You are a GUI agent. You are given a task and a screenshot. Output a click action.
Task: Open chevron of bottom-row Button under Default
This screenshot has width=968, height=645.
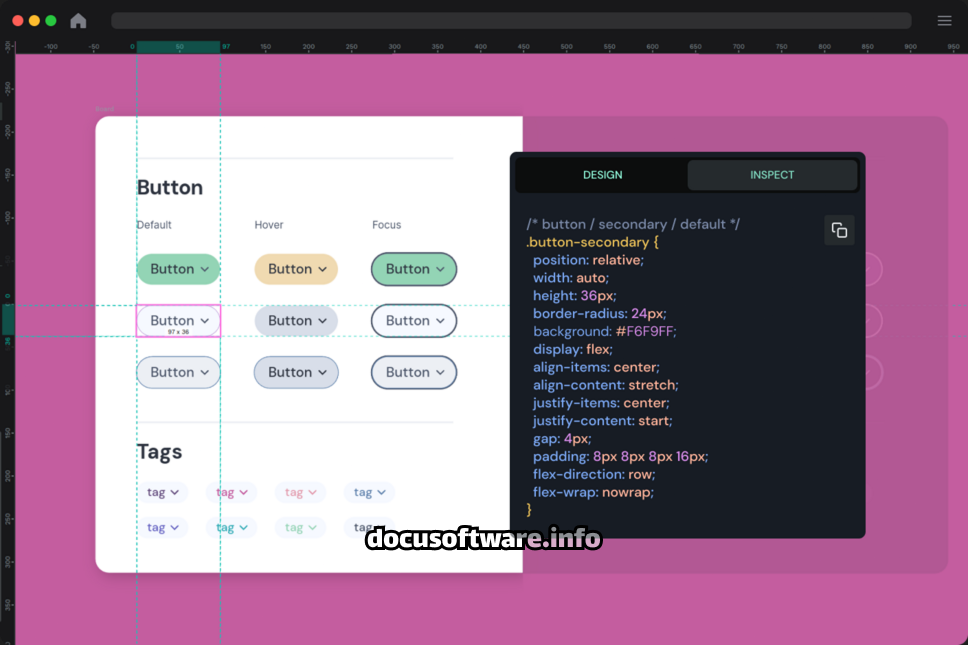[205, 373]
